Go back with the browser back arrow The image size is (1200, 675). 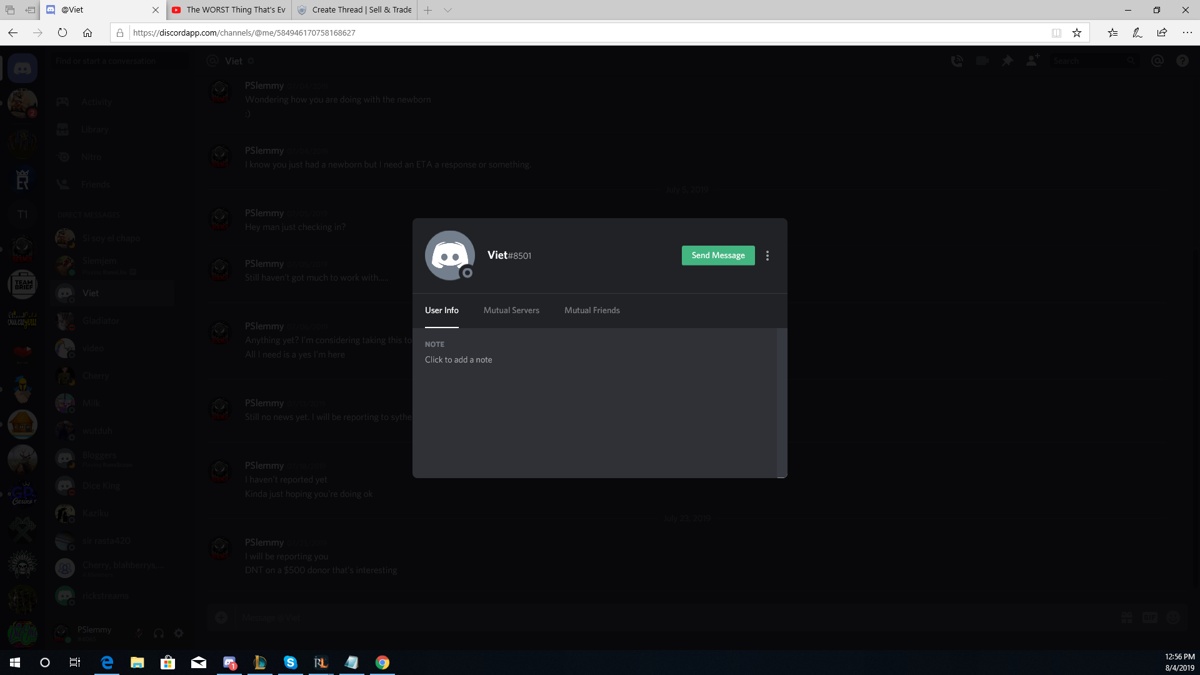(13, 33)
